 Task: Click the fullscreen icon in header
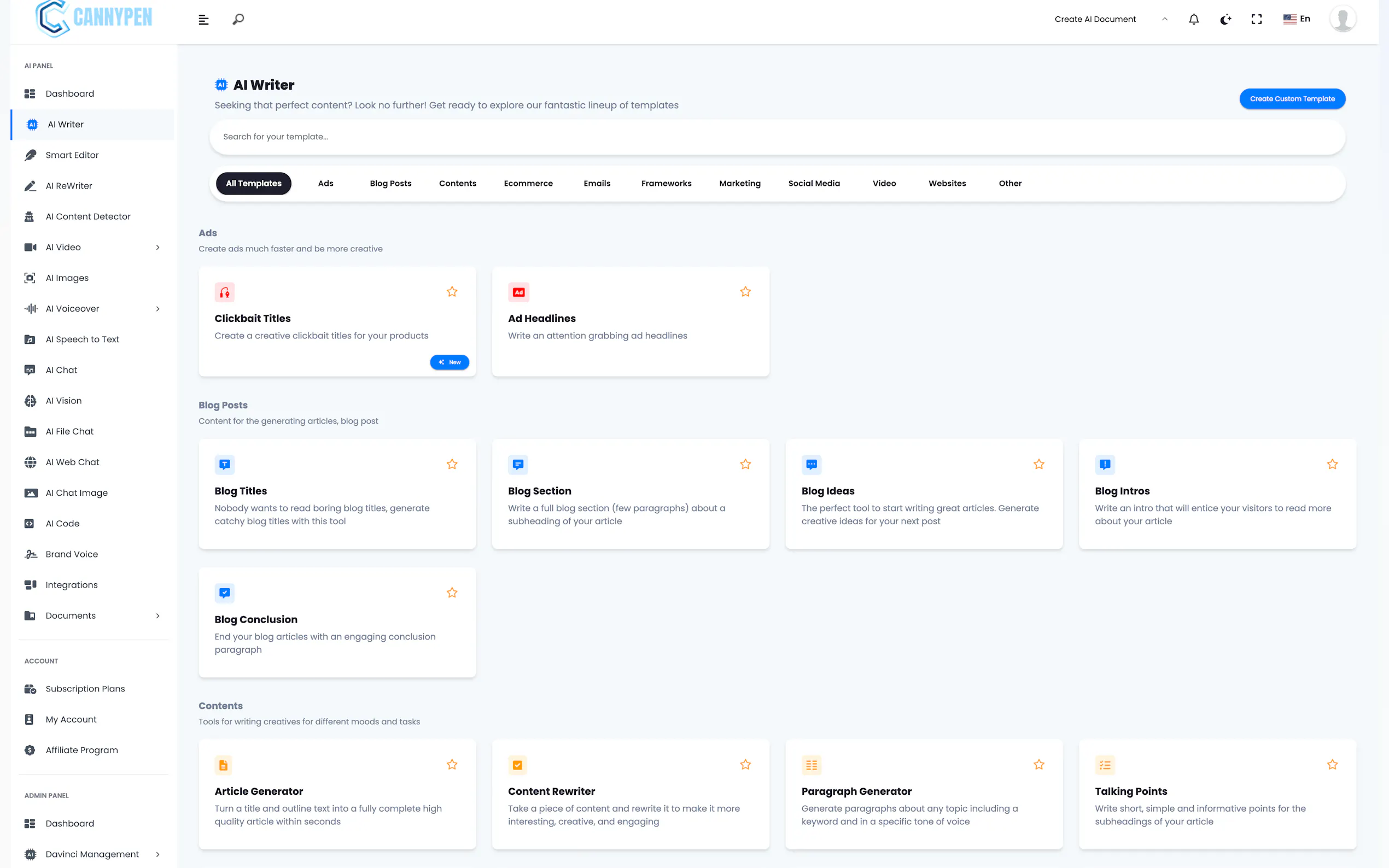1256,19
